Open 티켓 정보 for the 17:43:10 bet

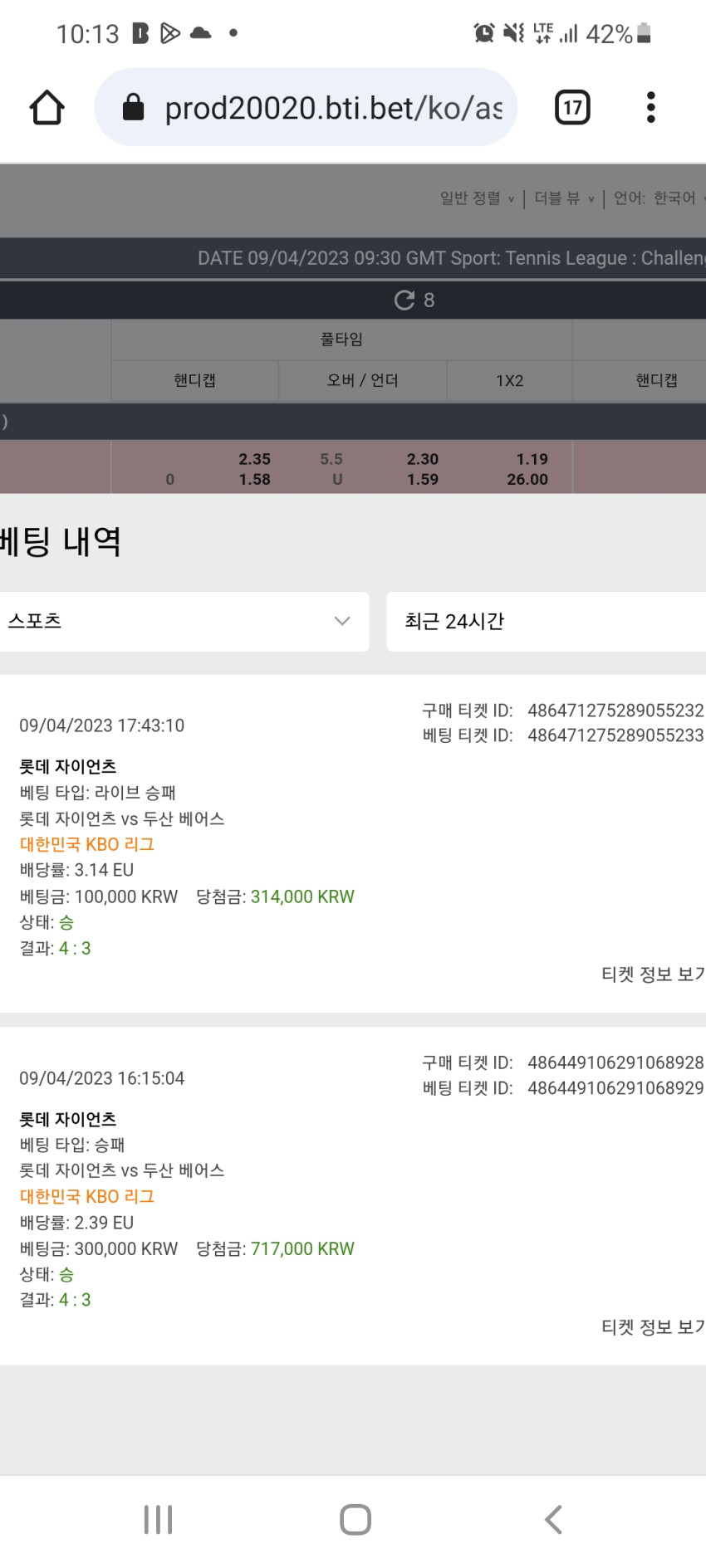point(653,975)
